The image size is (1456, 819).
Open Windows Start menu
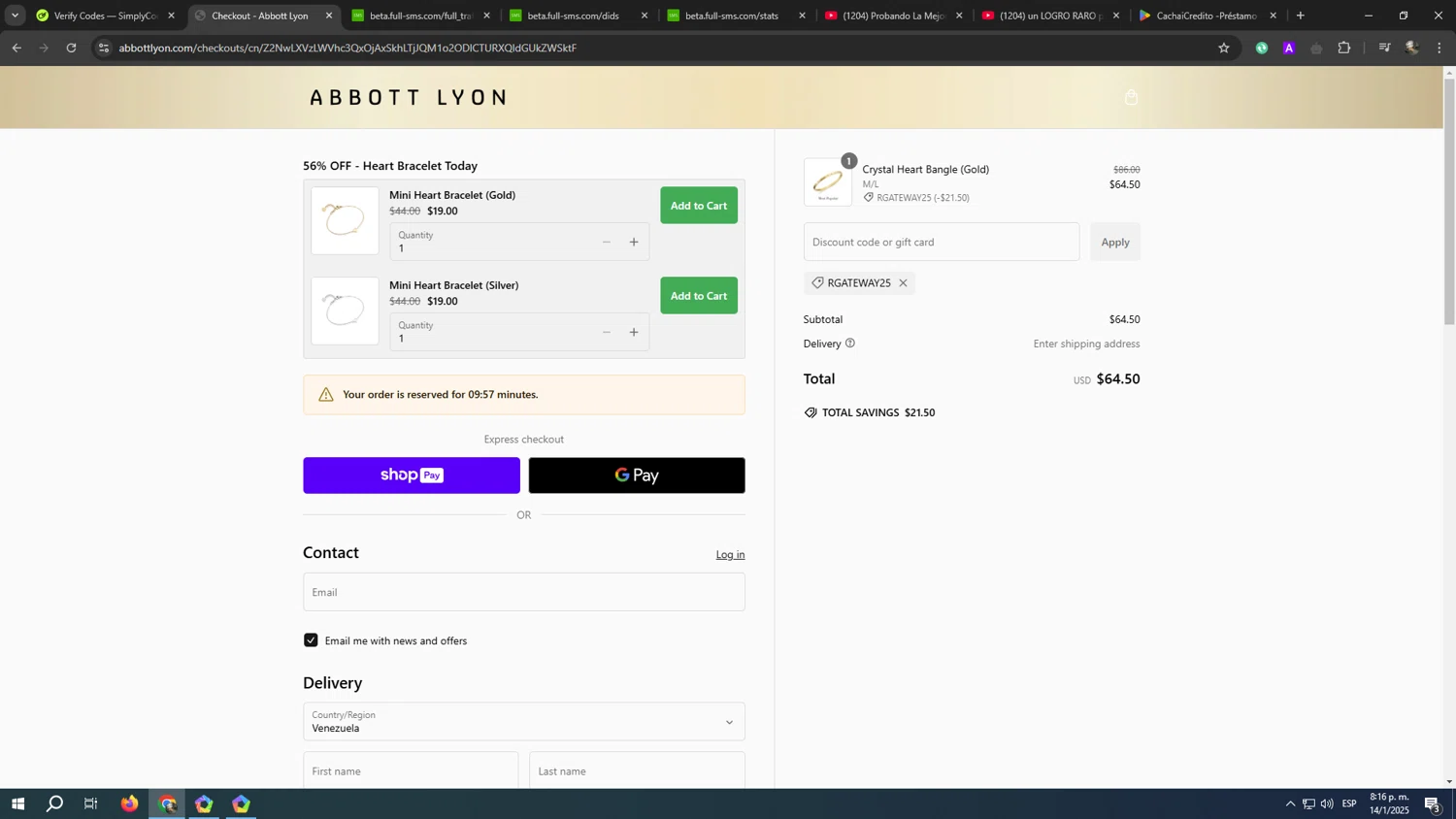17,803
